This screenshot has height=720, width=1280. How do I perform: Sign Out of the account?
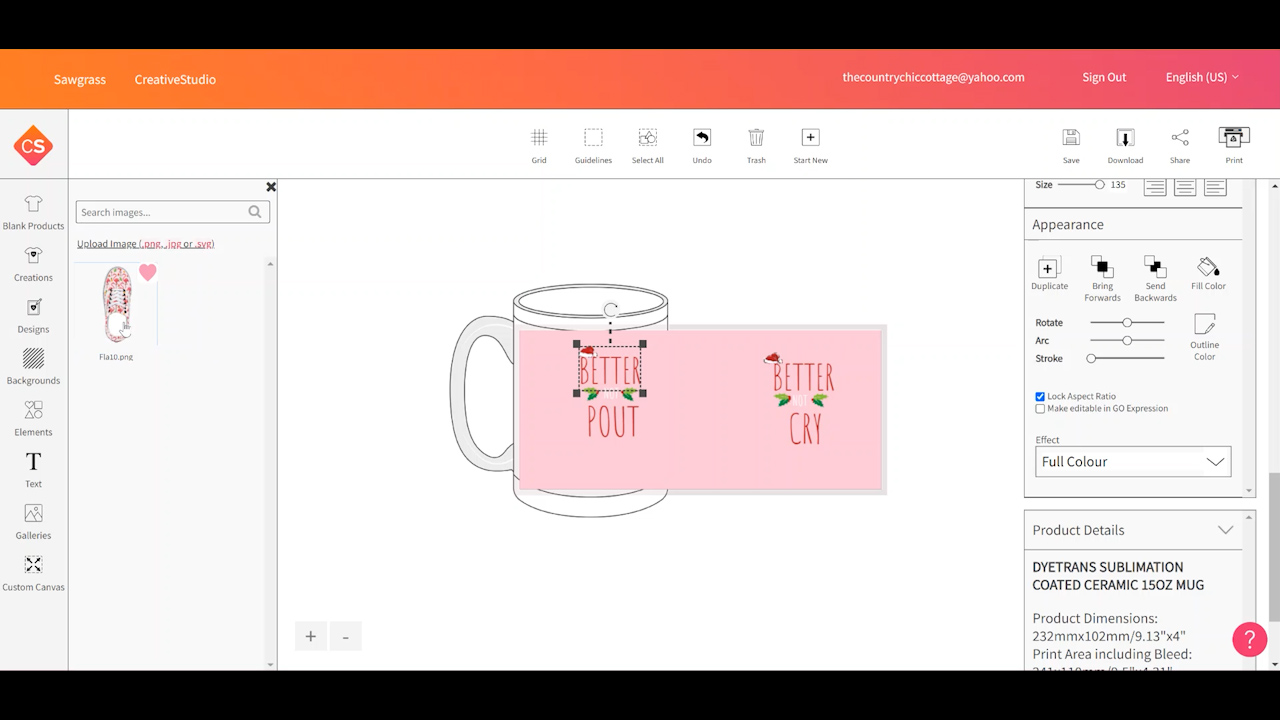point(1104,78)
